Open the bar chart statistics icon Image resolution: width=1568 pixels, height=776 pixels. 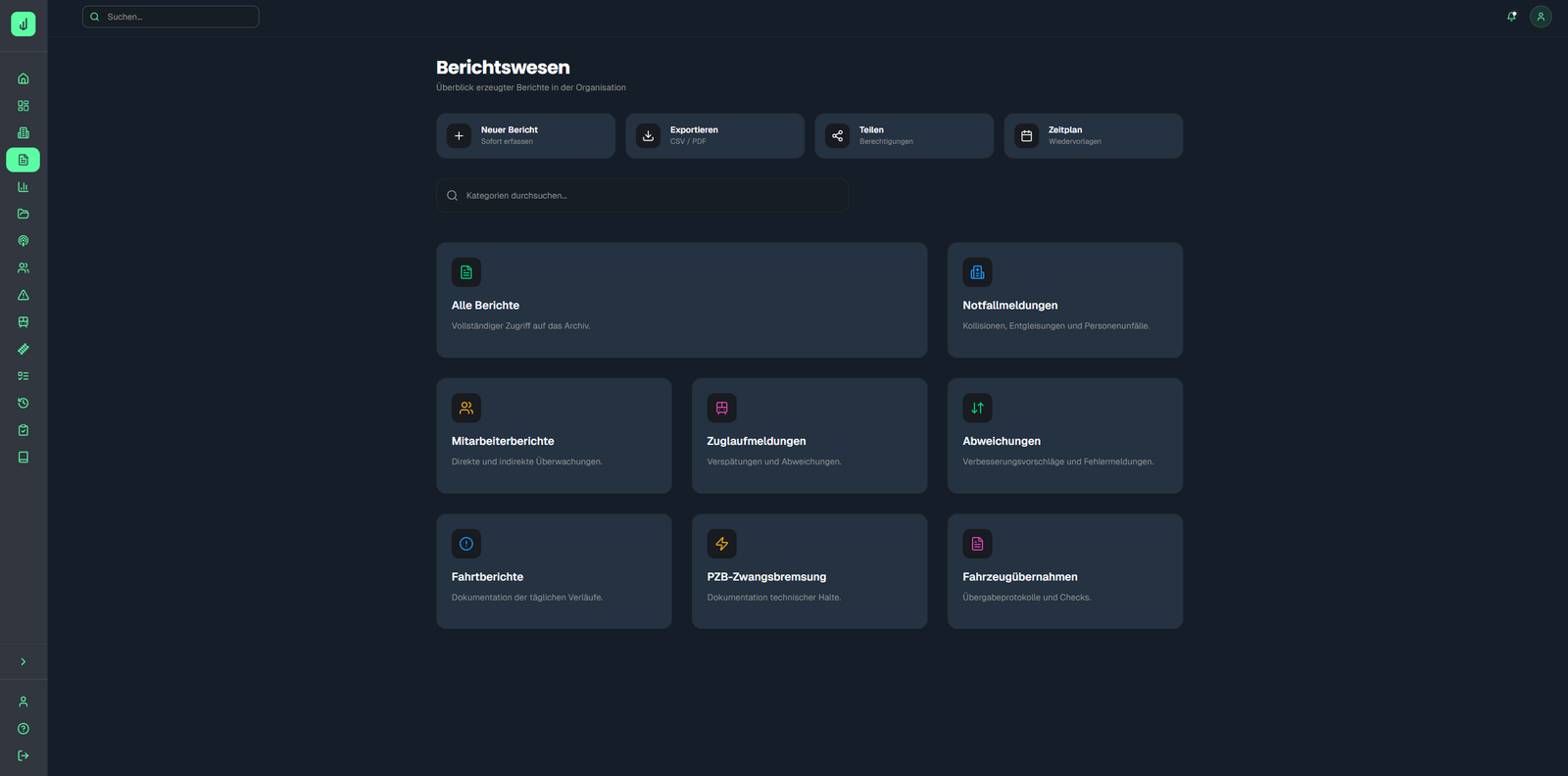click(24, 187)
